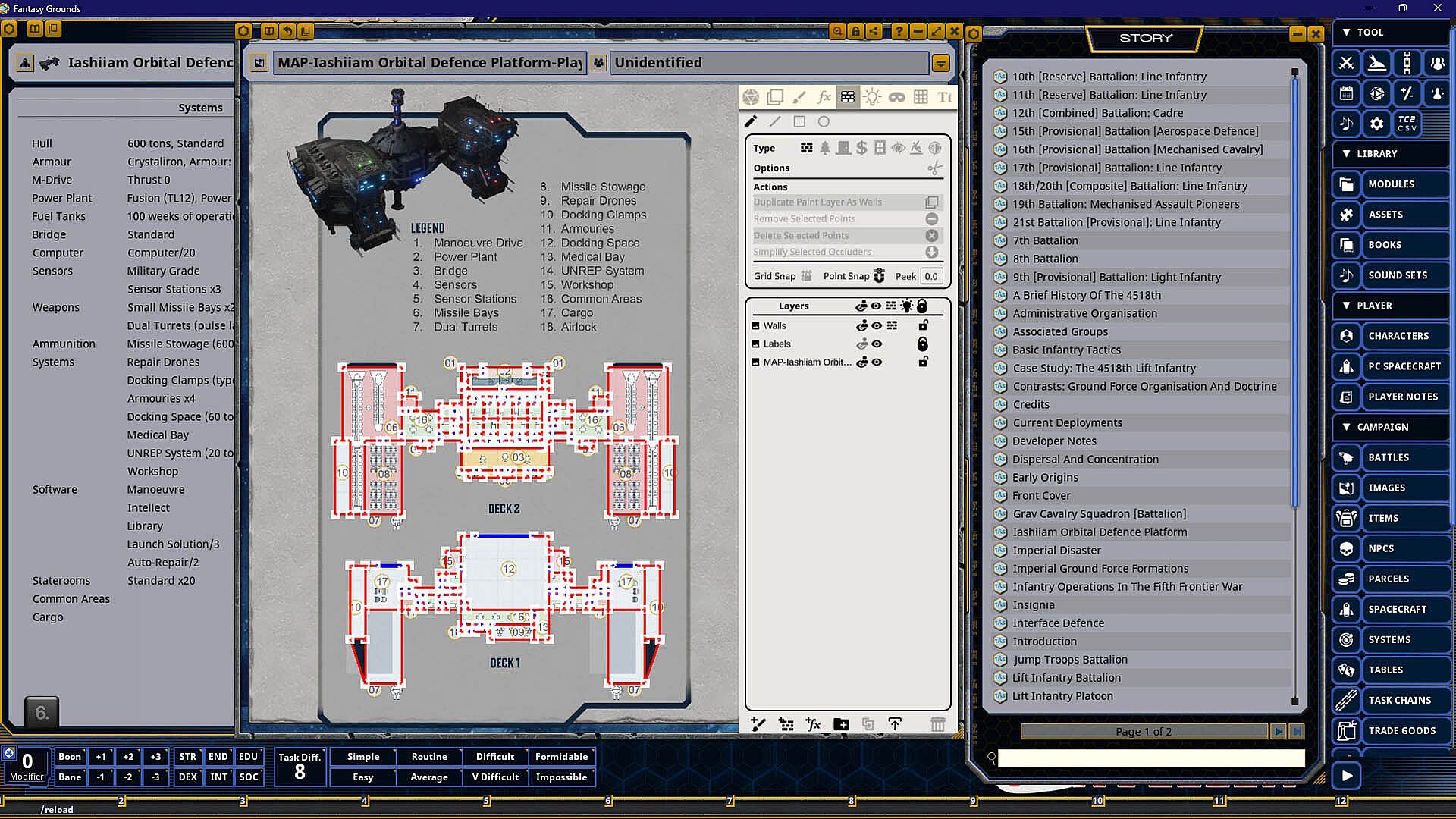Open the Introduction story entry
This screenshot has height=819, width=1456.
pos(1044,641)
